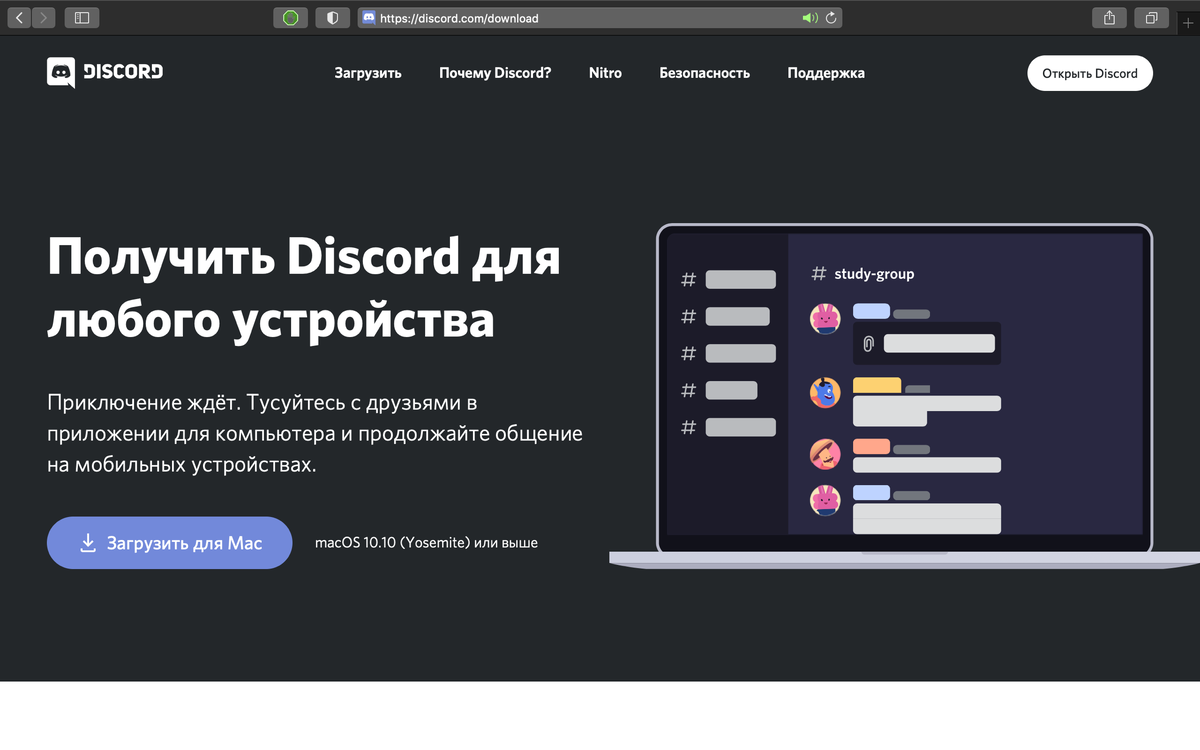
Task: Click a pink avatar in the chat mockup
Action: (x=824, y=320)
